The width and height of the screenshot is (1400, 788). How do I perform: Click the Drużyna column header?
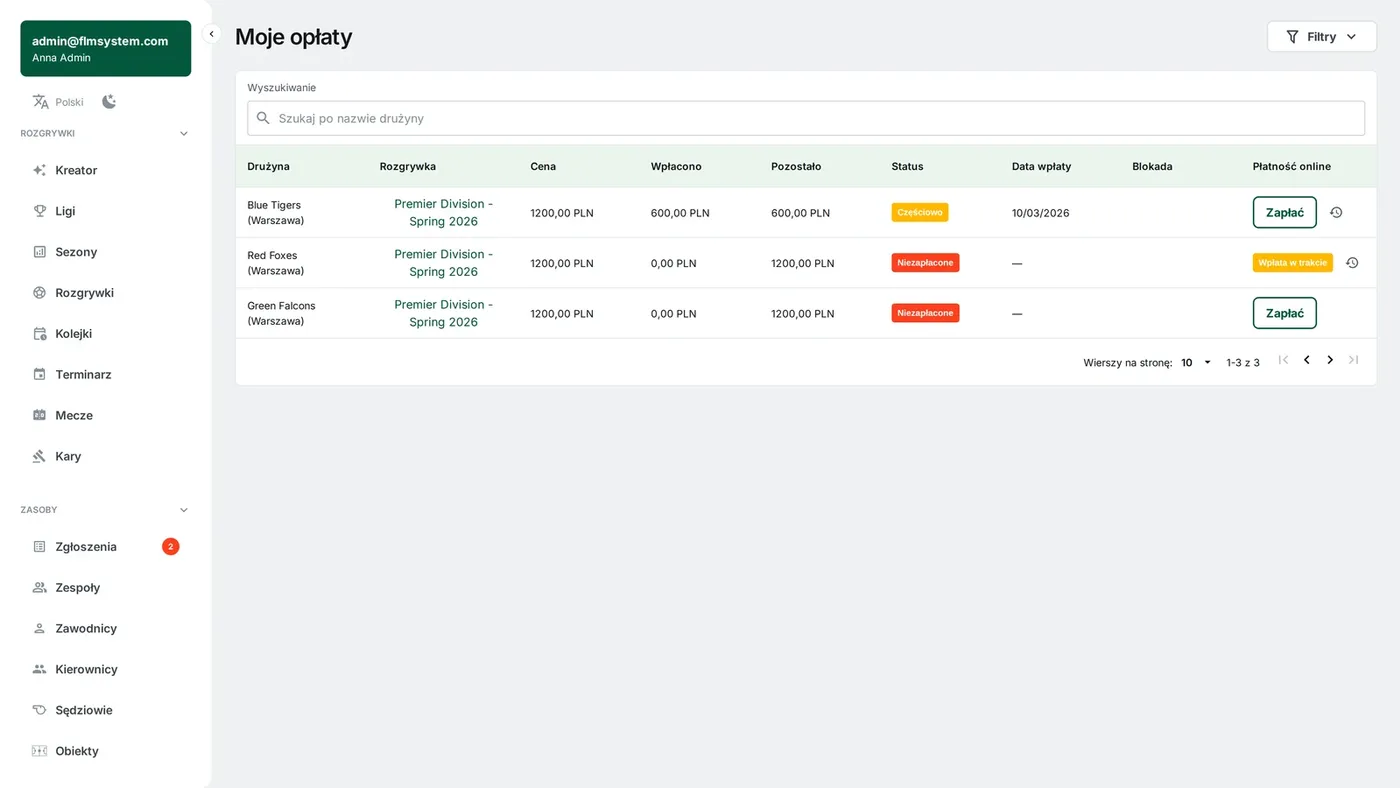269,167
